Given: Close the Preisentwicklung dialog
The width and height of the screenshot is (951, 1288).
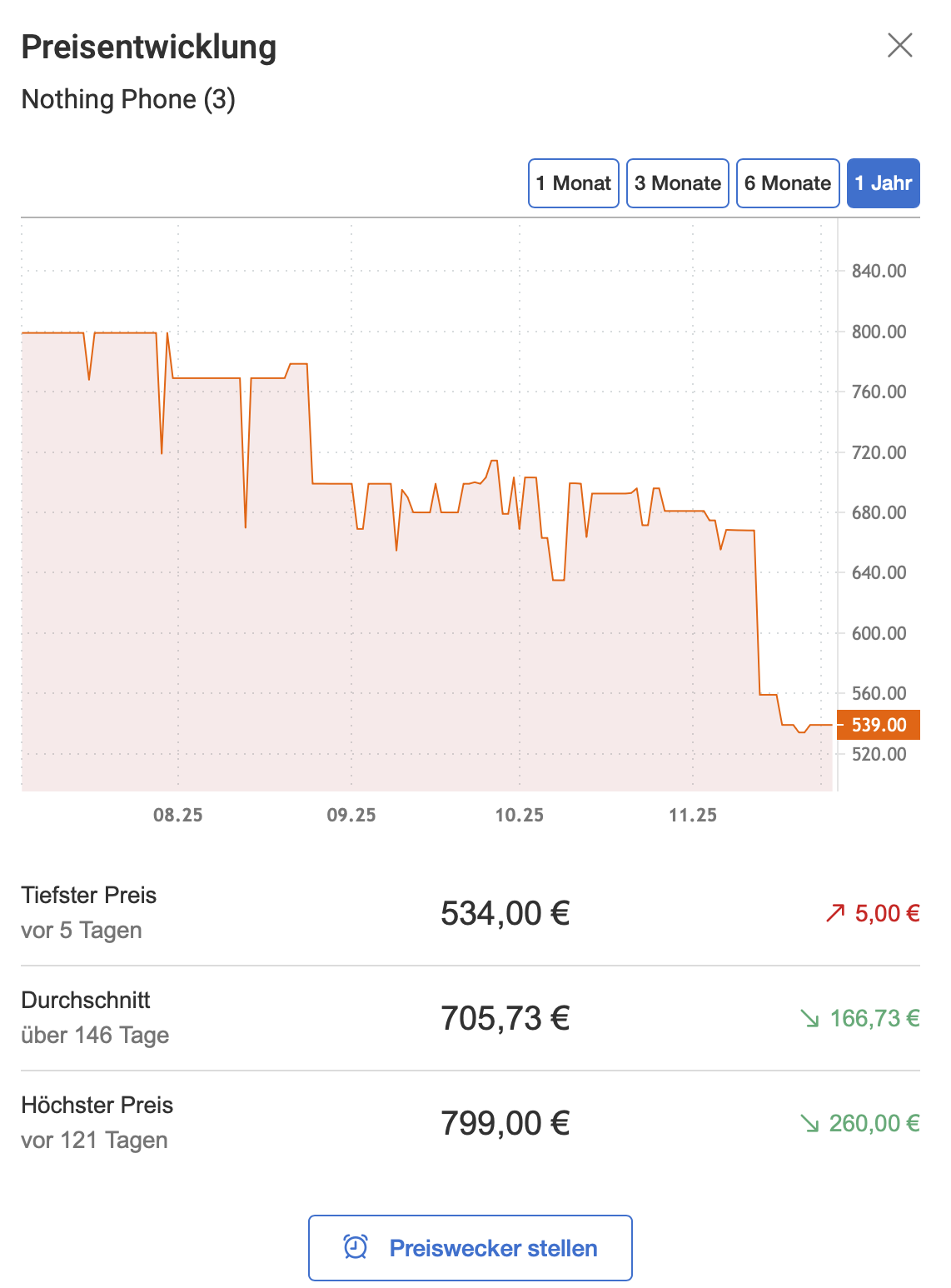Looking at the screenshot, I should click(x=900, y=45).
